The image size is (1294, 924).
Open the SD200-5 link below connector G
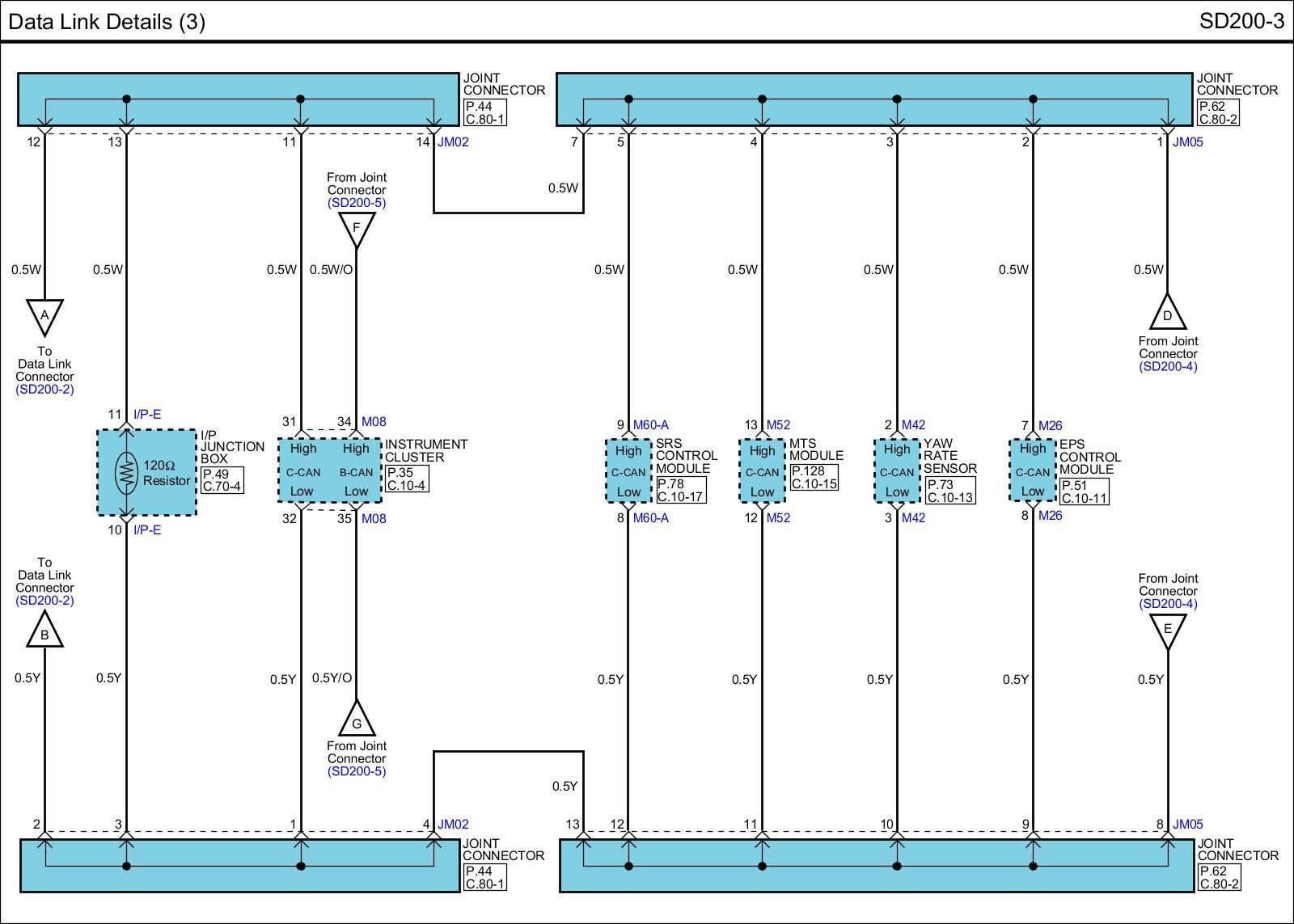click(357, 771)
